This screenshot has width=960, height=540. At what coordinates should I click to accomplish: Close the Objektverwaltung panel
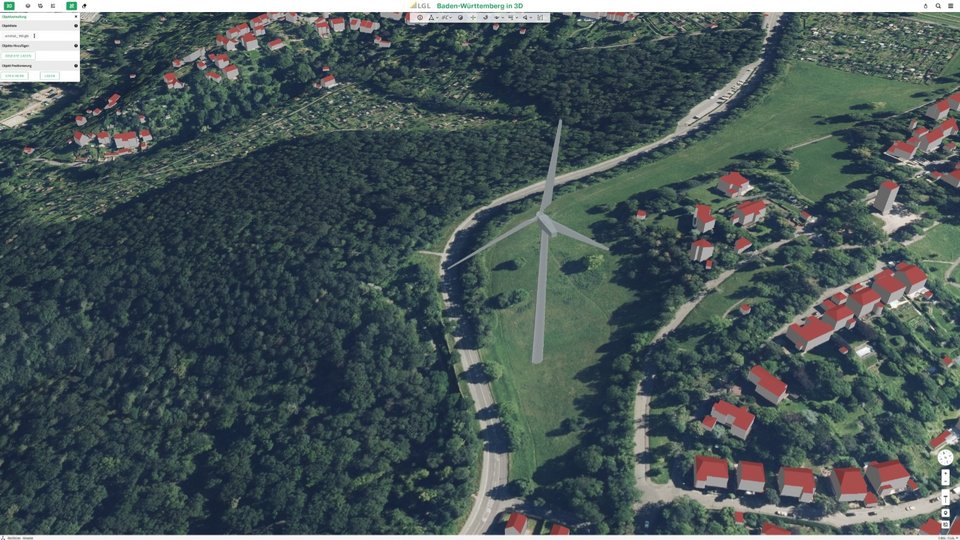(76, 17)
